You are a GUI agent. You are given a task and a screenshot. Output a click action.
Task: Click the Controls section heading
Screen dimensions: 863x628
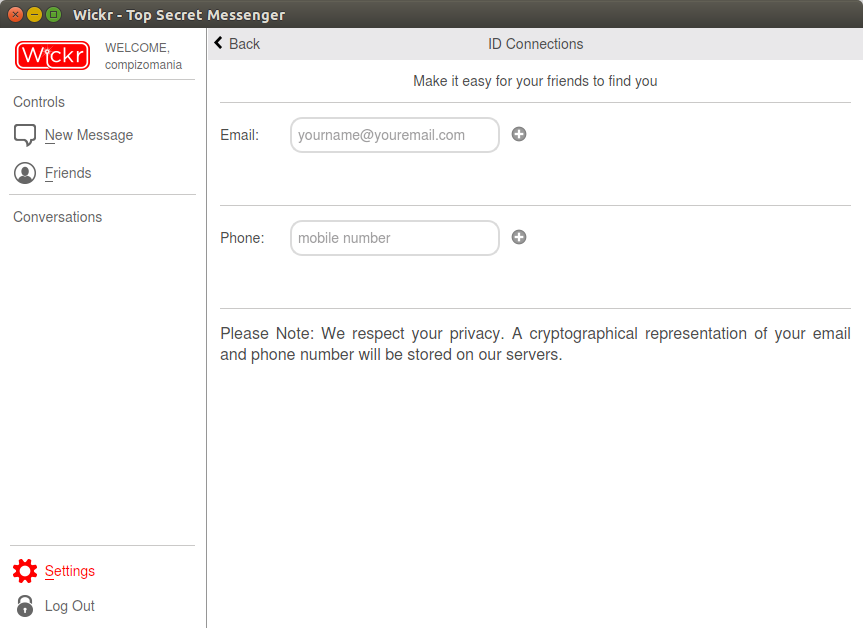[x=39, y=102]
